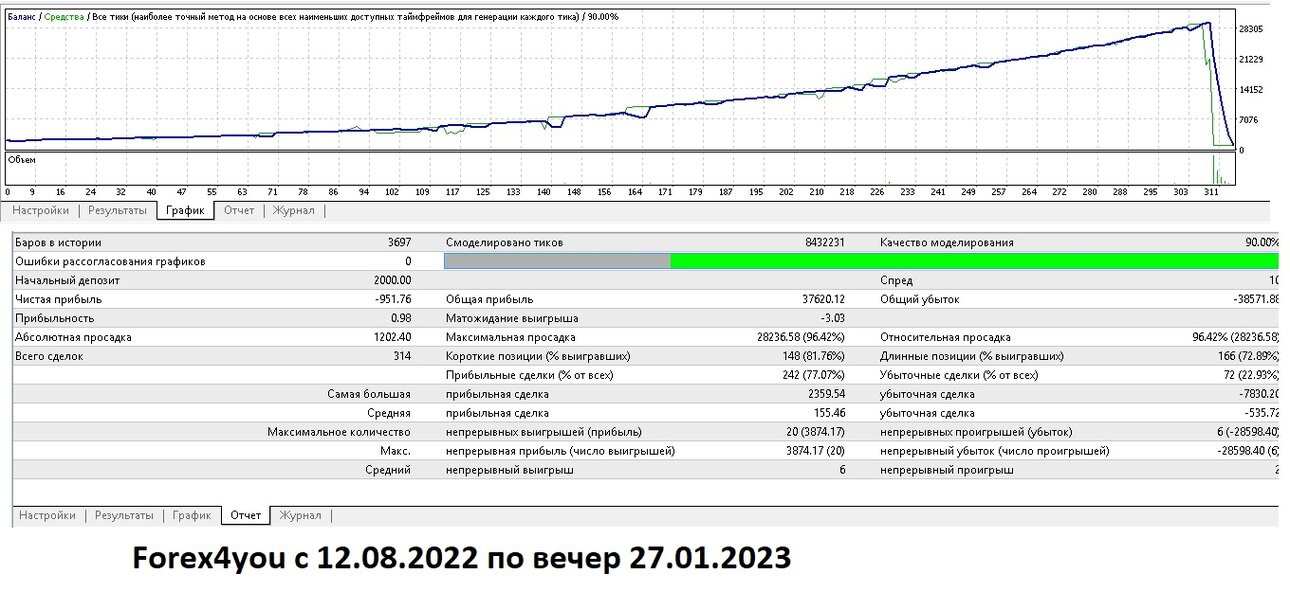
Task: Click the 'Общая прибыль' label
Action: click(x=489, y=299)
